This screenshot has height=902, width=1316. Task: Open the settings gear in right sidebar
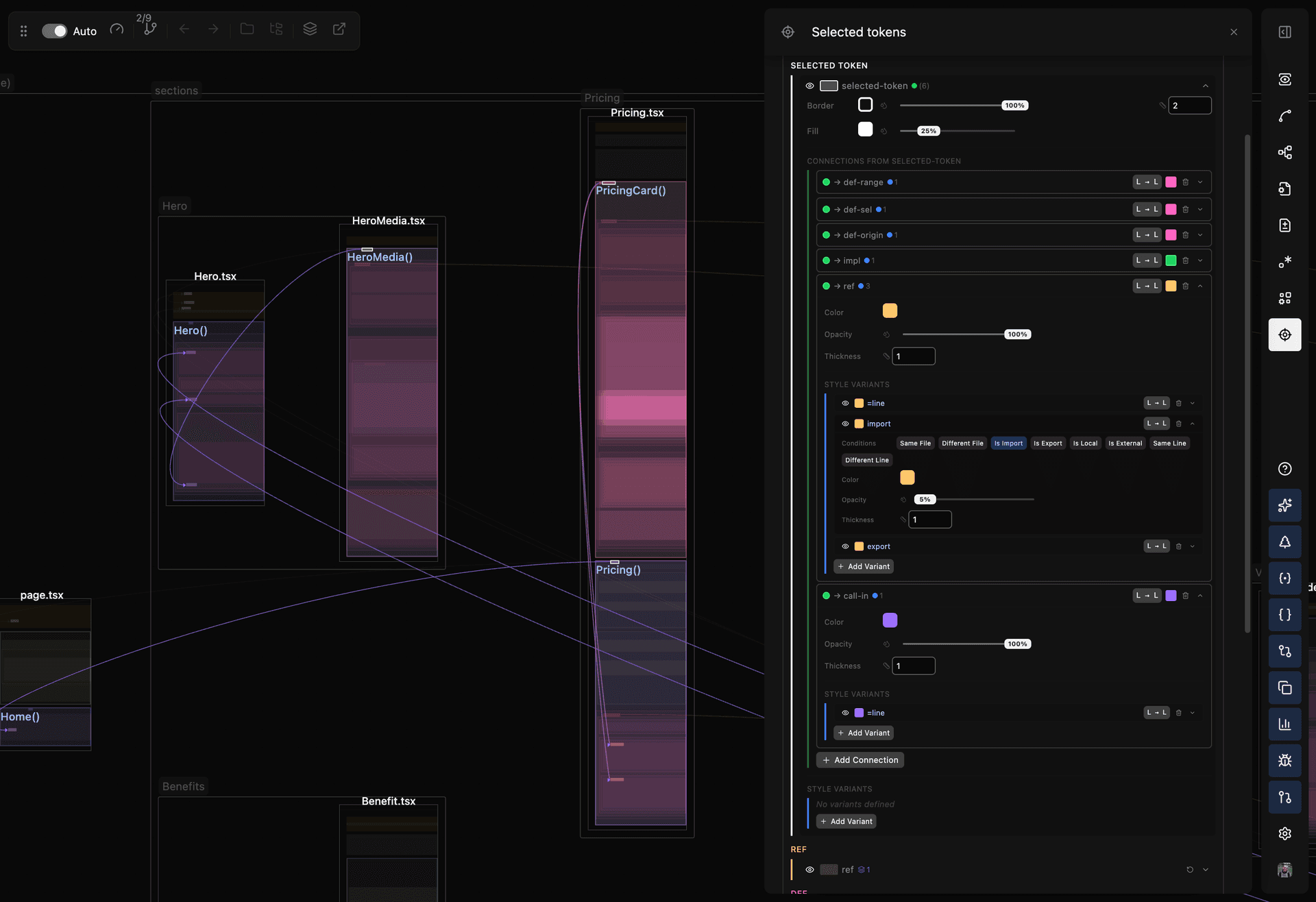point(1284,833)
